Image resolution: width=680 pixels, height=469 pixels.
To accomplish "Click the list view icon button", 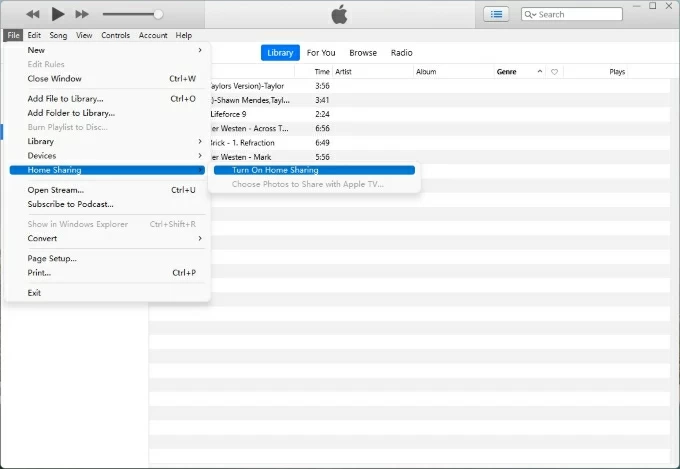I will (x=495, y=14).
